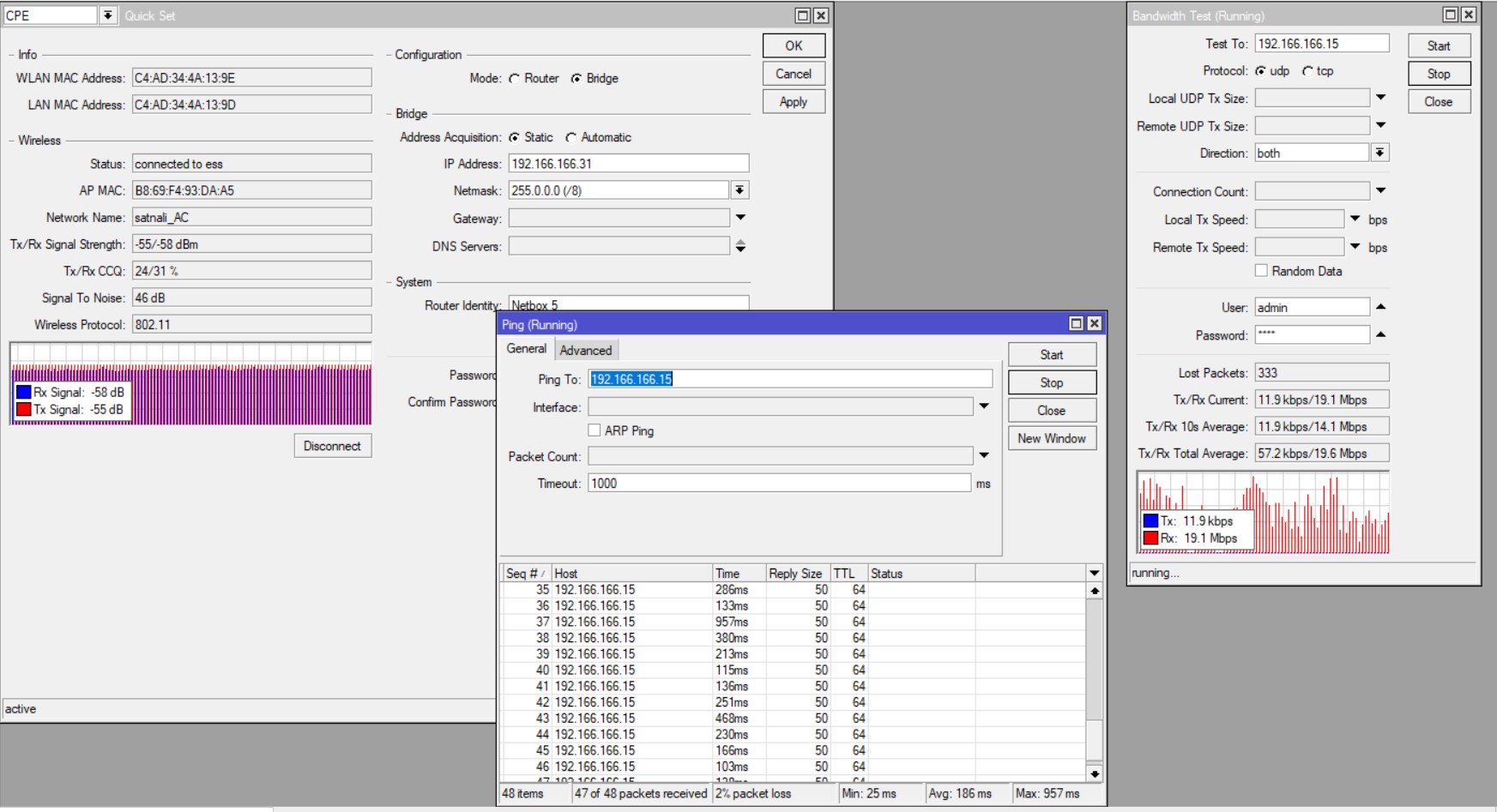Select the Router mode radio button
This screenshot has width=1497, height=812.
pyautogui.click(x=515, y=79)
